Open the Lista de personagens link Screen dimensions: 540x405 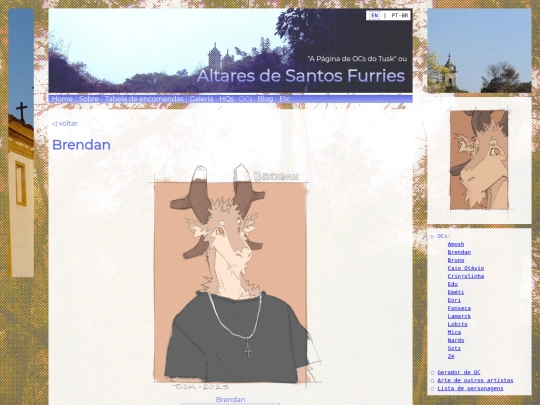[470, 388]
